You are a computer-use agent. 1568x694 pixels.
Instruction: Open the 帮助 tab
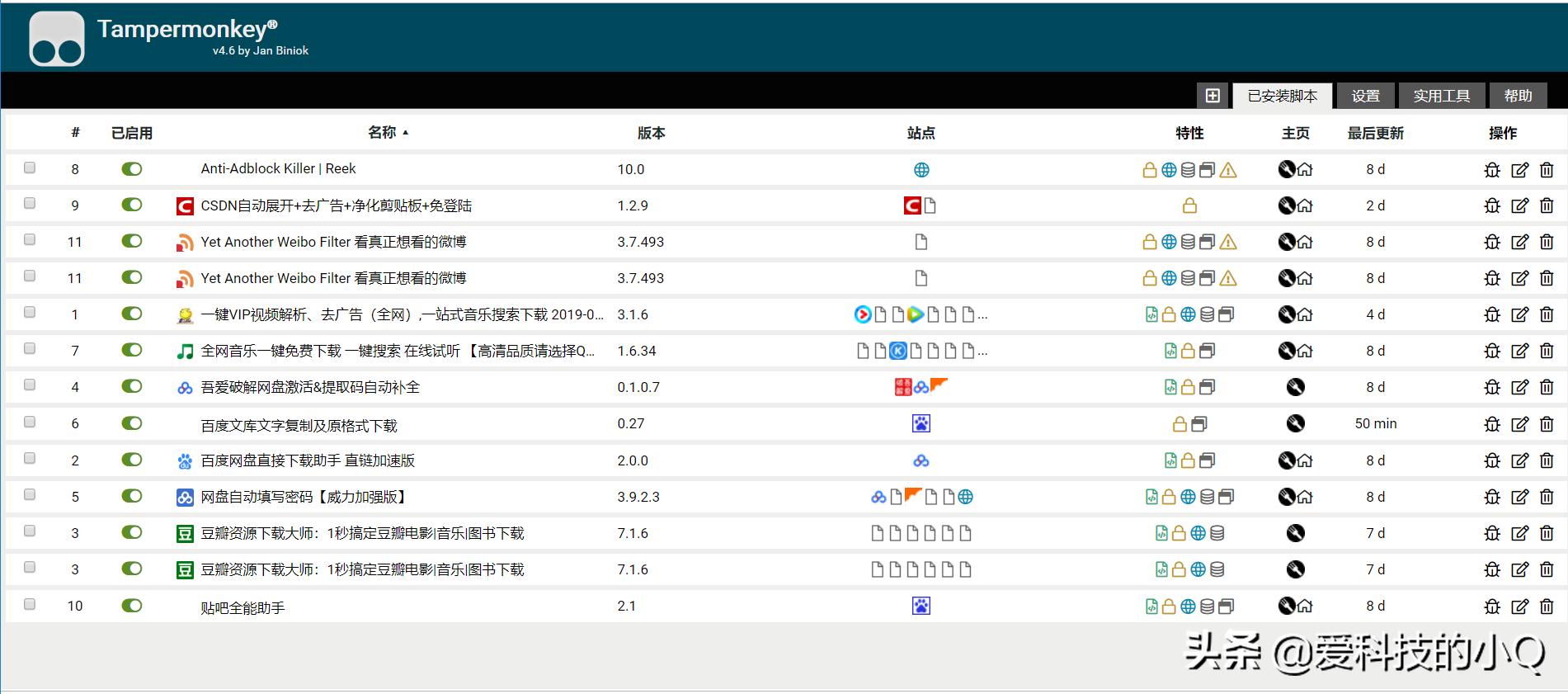click(x=1518, y=96)
